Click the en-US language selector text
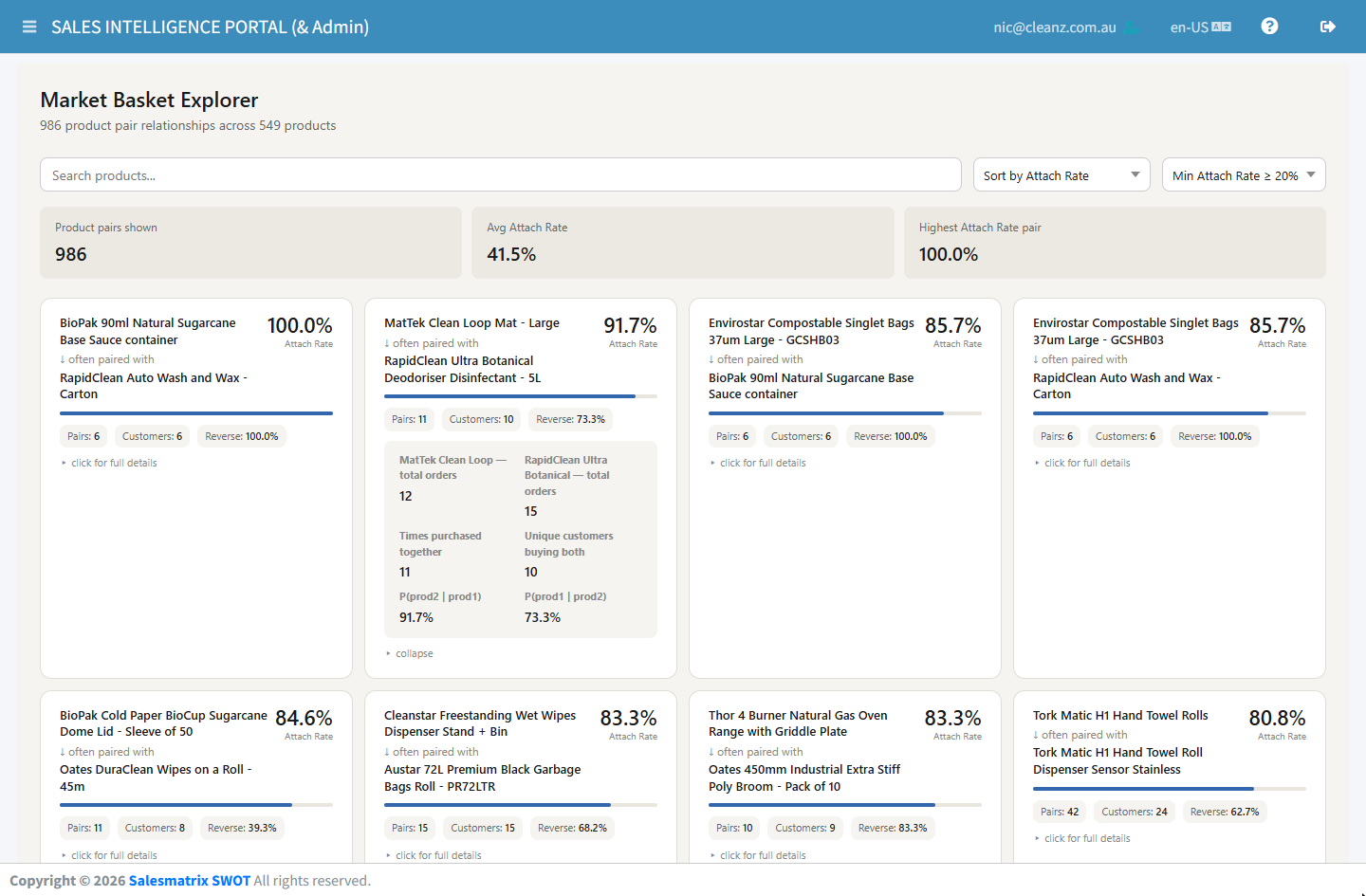 click(1190, 27)
